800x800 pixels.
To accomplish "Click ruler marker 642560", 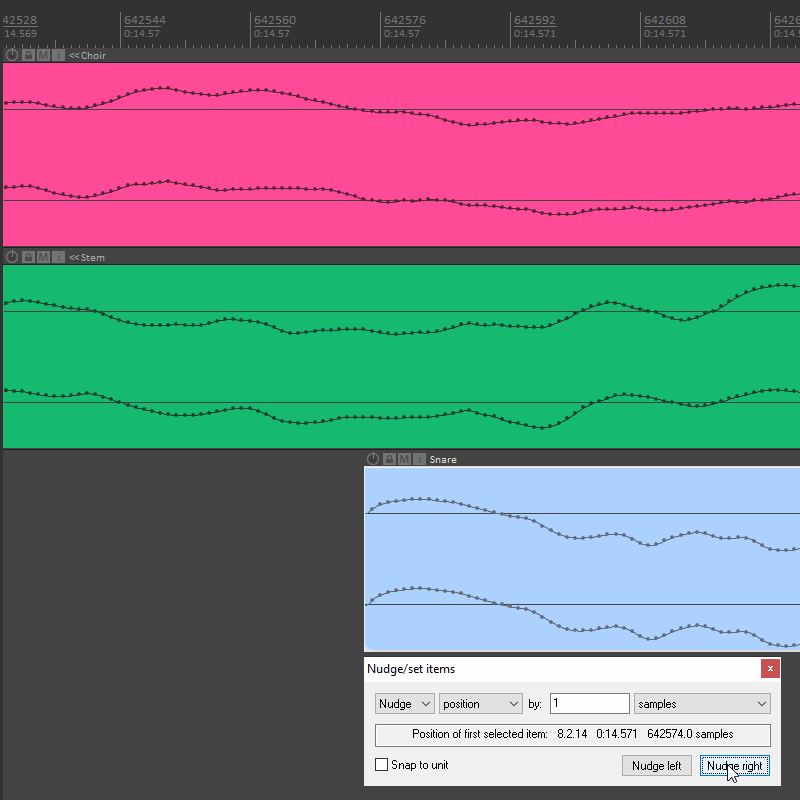I will pyautogui.click(x=275, y=20).
